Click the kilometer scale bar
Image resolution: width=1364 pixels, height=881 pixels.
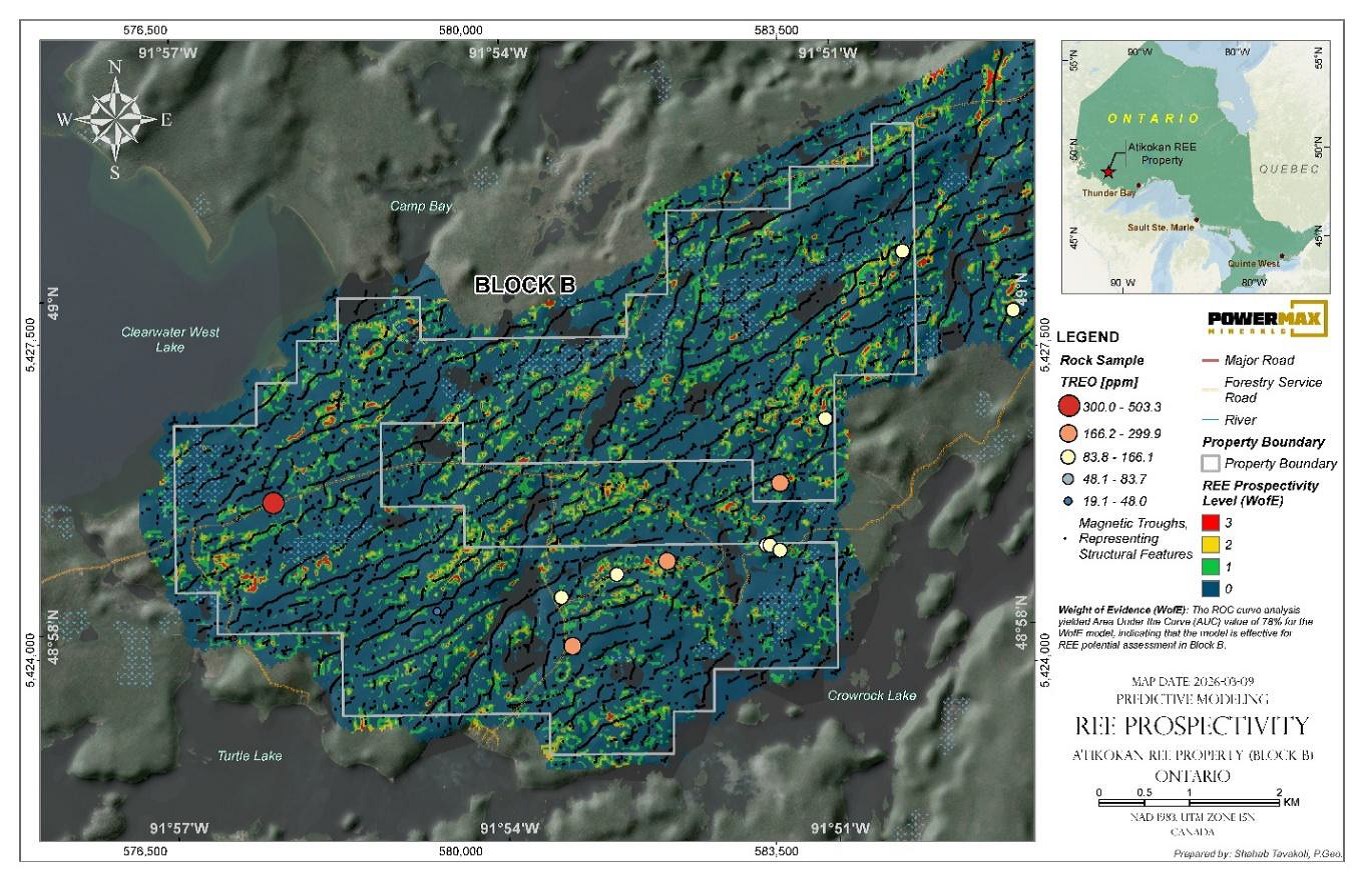(1189, 802)
